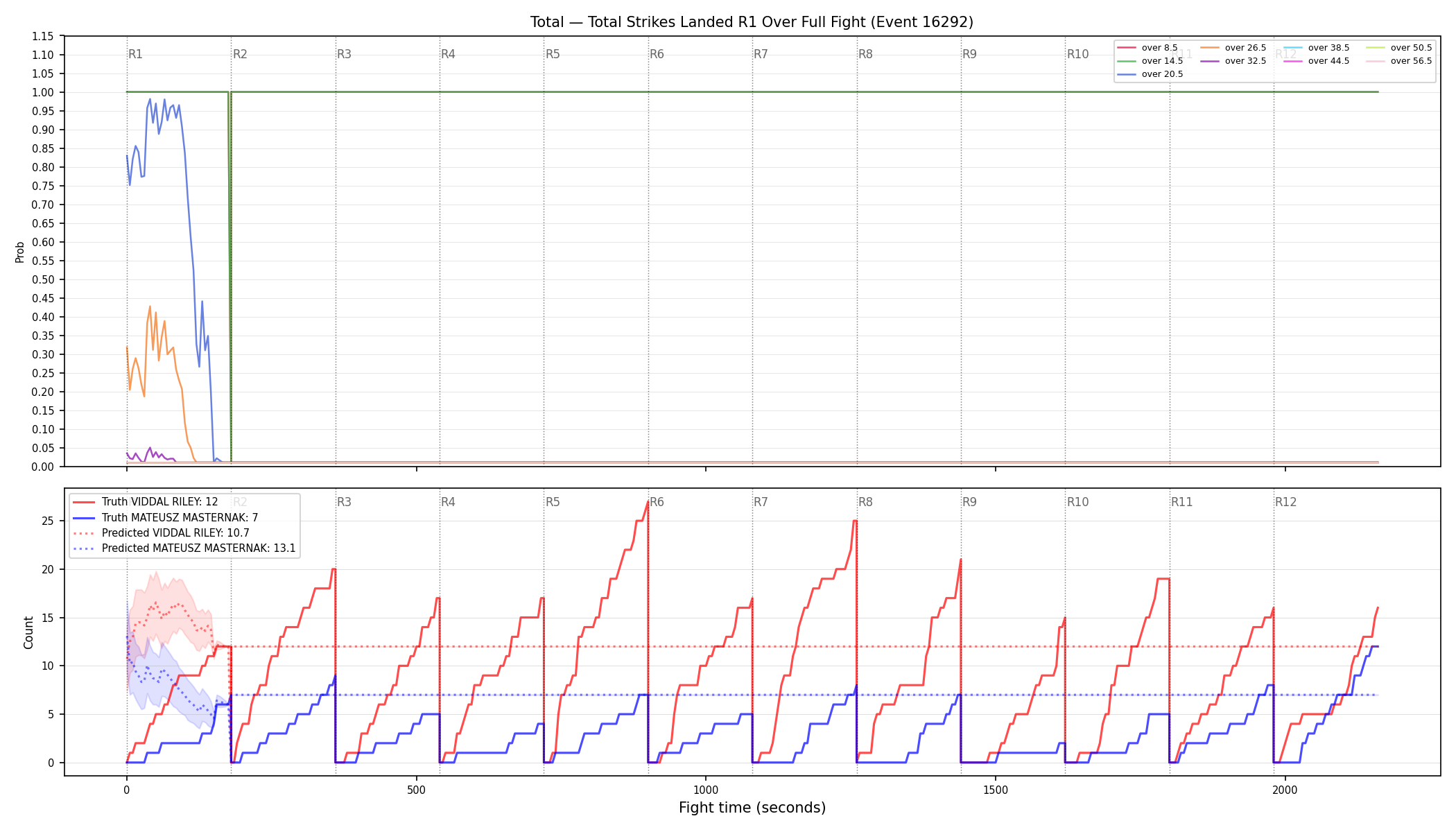
Task: Click the 25 tick on the Count axis
Action: tap(48, 521)
